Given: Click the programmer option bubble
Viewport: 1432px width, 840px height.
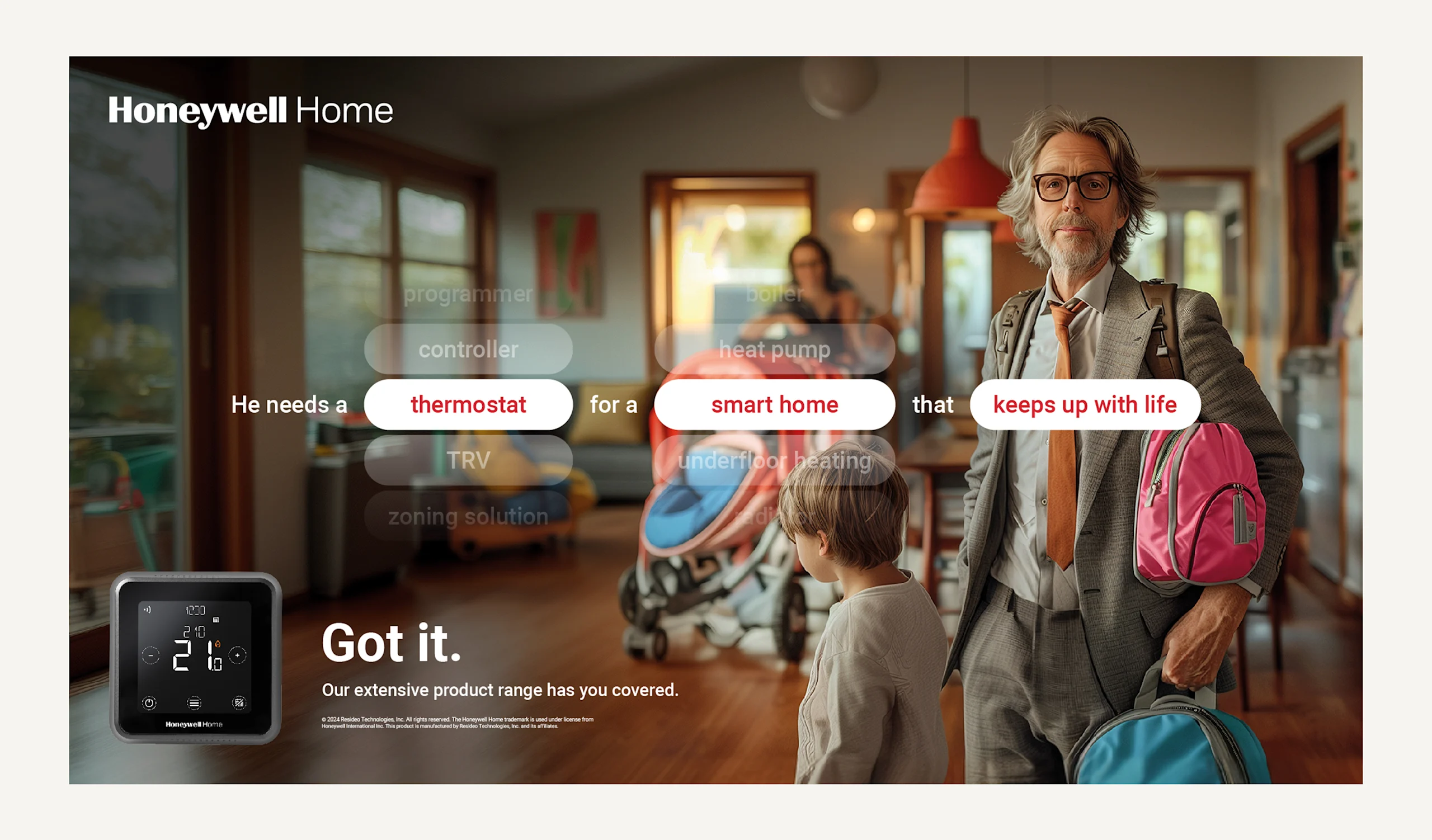Looking at the screenshot, I should pos(468,292).
